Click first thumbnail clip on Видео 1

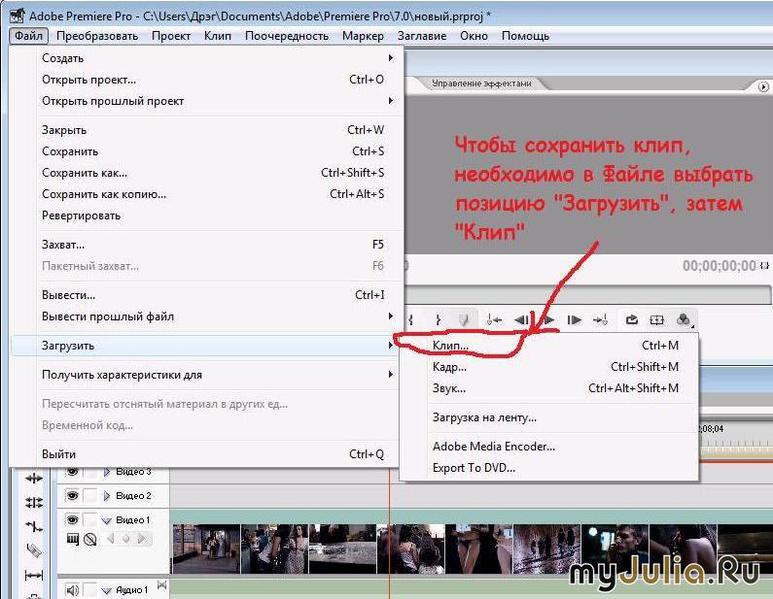pyautogui.click(x=206, y=549)
